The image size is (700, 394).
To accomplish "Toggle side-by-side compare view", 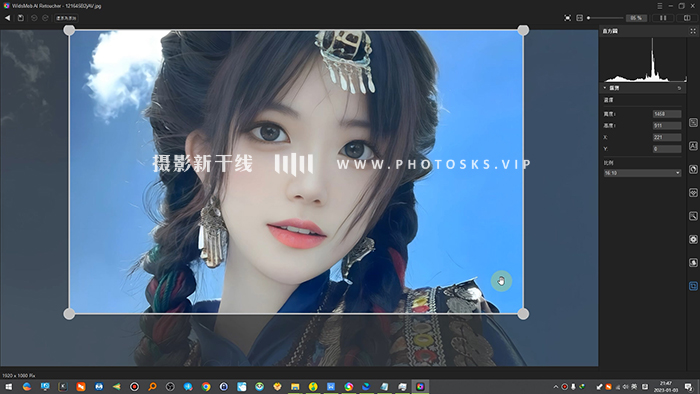I will click(x=663, y=18).
